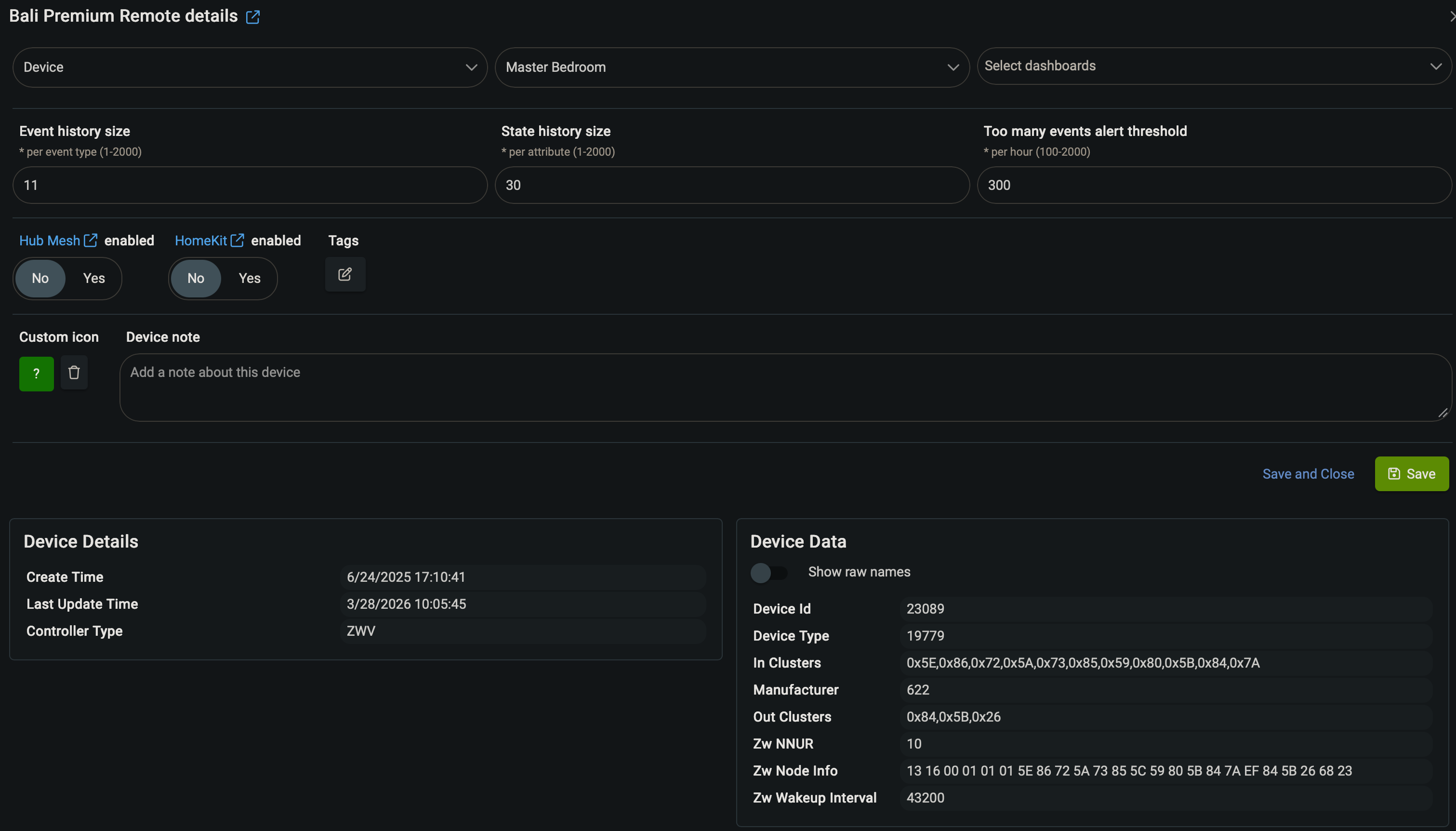The width and height of the screenshot is (1456, 831).
Task: Click Manufacturer value 622
Action: tap(918, 690)
